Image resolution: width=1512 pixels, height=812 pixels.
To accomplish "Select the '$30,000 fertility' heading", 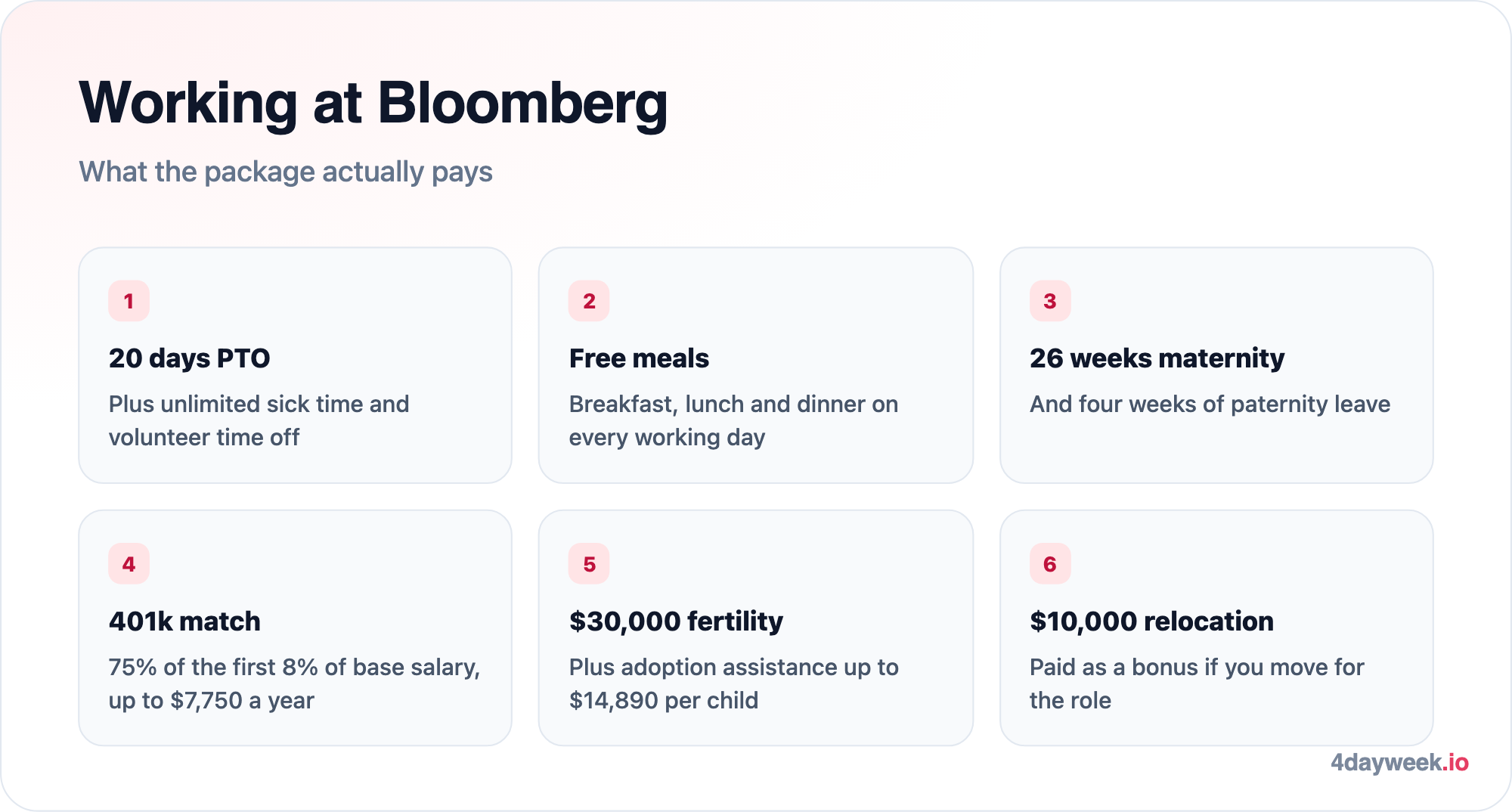I will pyautogui.click(x=676, y=621).
